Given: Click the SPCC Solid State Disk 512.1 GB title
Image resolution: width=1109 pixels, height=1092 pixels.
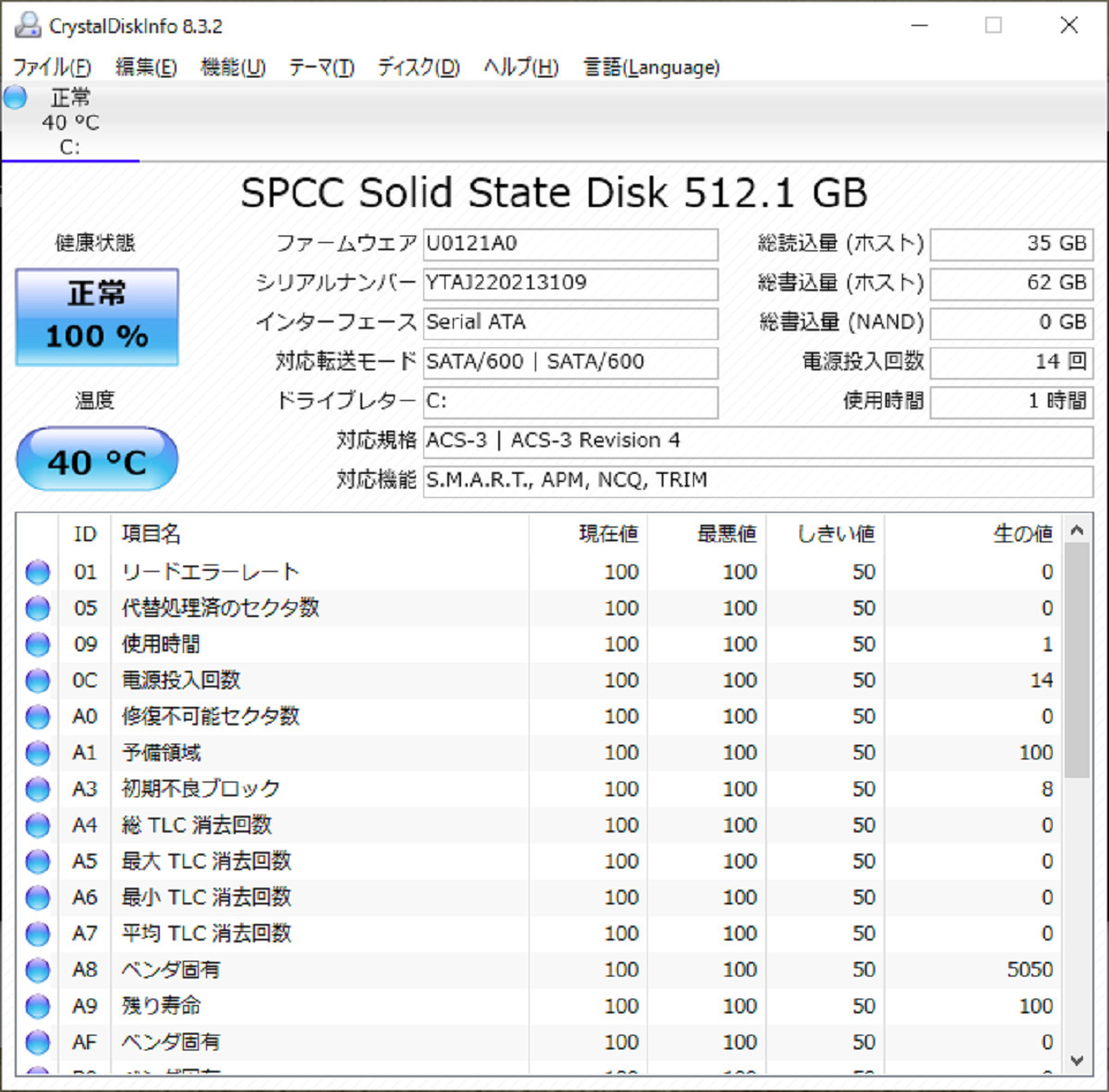Looking at the screenshot, I should pos(554,194).
